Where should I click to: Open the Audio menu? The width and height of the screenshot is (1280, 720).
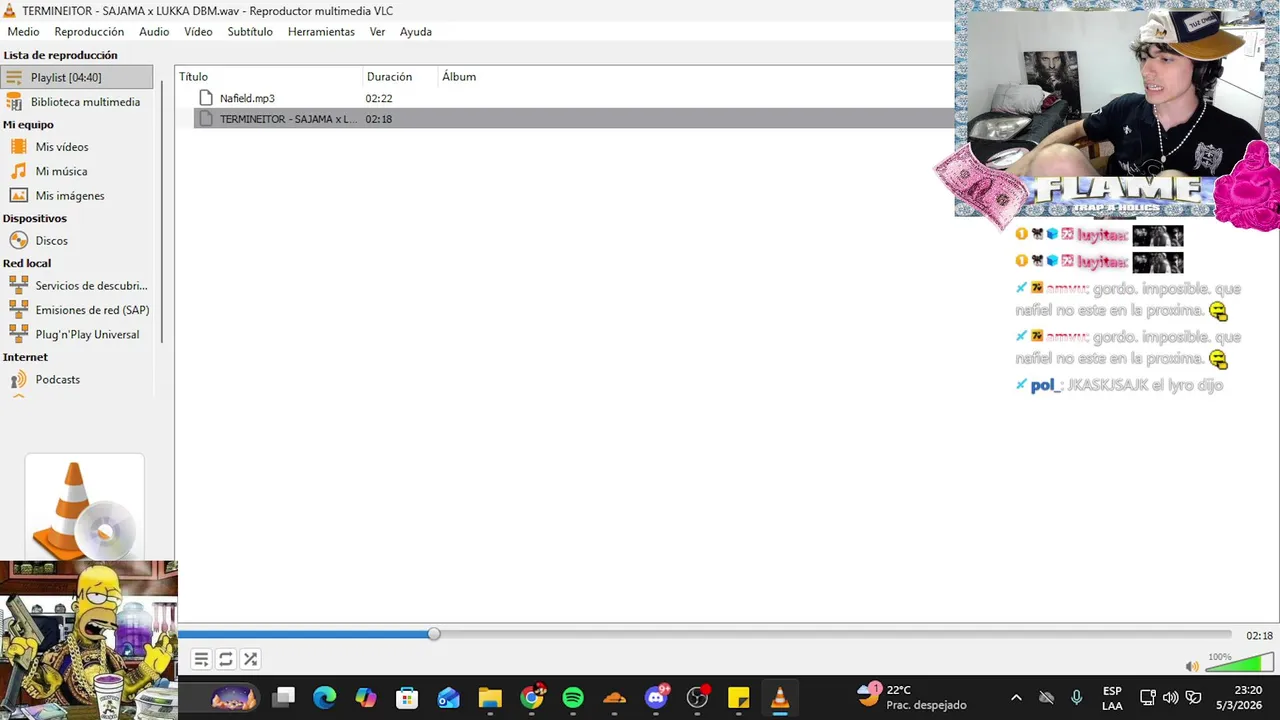pos(154,32)
